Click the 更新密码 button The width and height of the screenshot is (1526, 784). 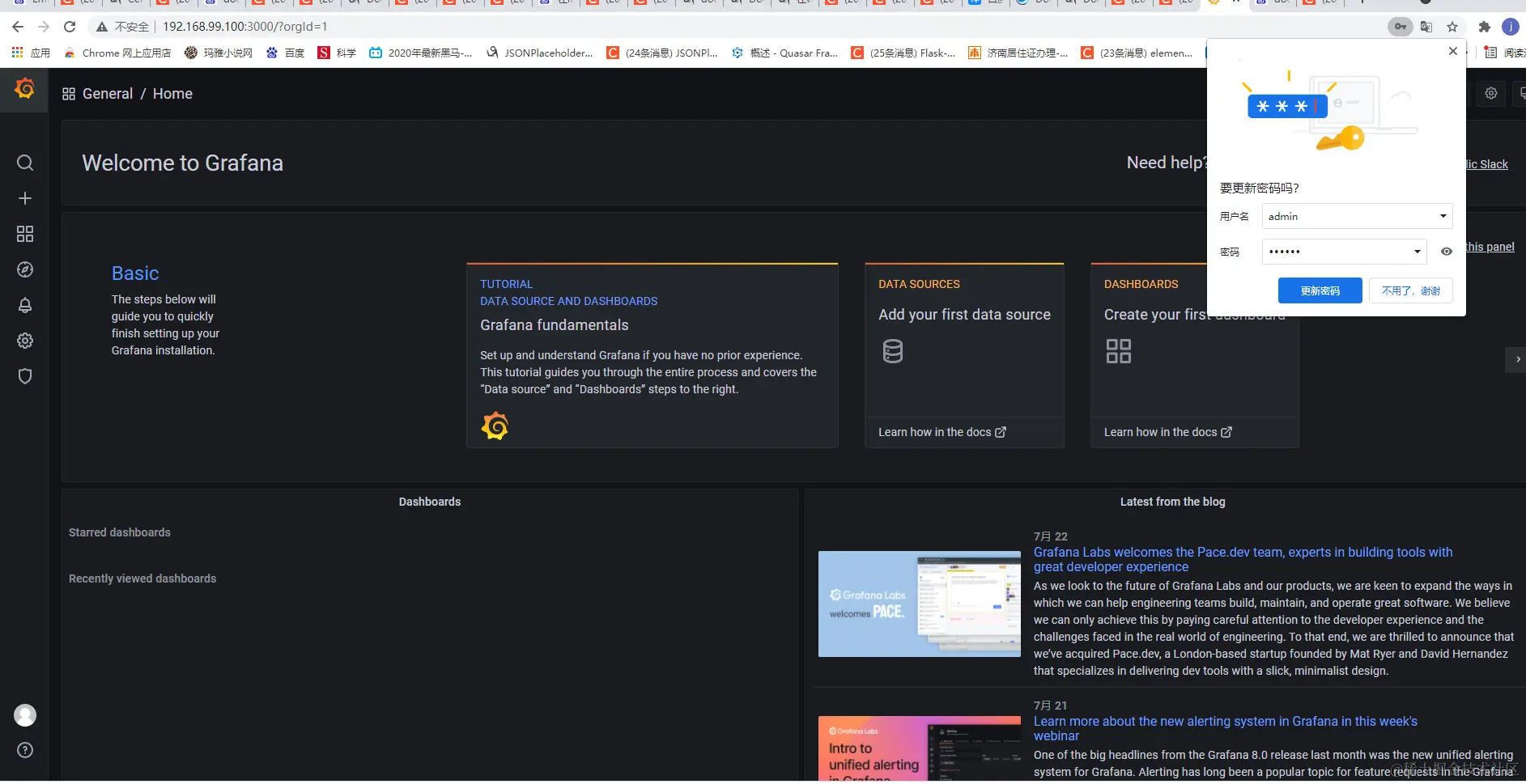(1320, 290)
